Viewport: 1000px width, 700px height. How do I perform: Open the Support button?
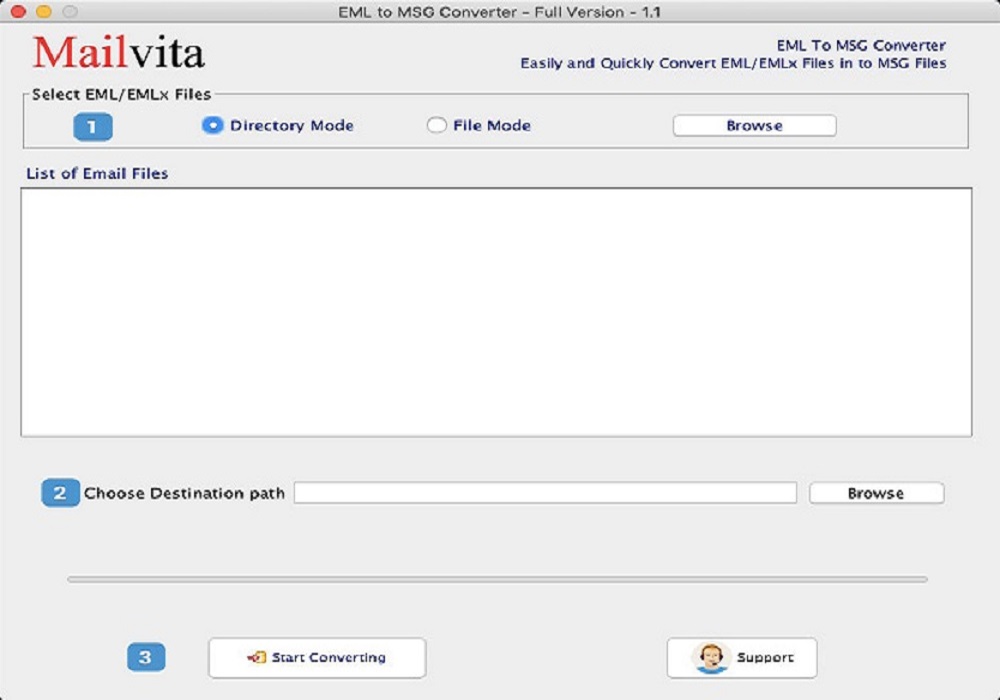pos(742,657)
